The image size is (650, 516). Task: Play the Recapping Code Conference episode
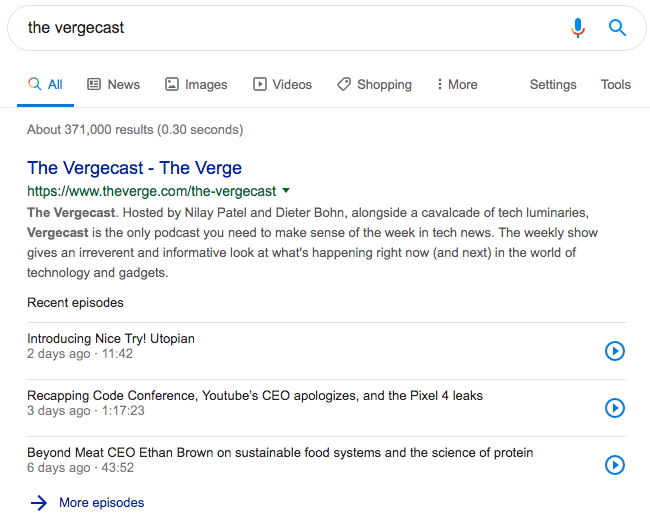point(614,408)
